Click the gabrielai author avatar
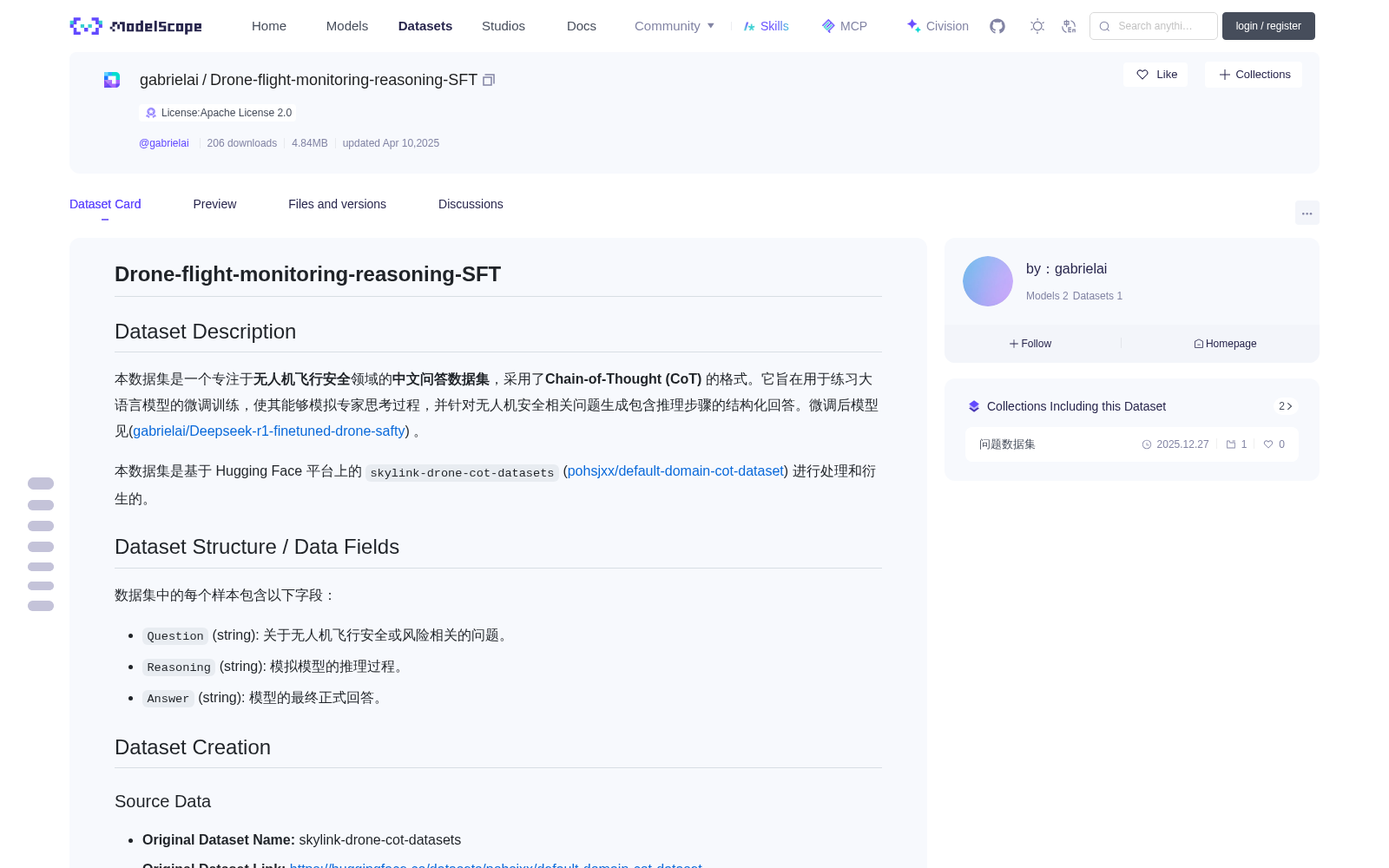This screenshot has height=868, width=1389. pos(988,281)
